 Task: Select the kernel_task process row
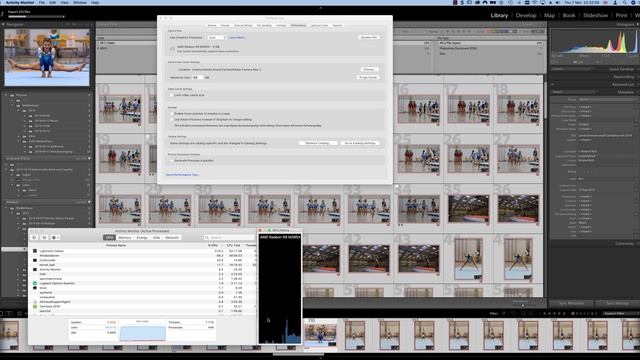coord(142,265)
